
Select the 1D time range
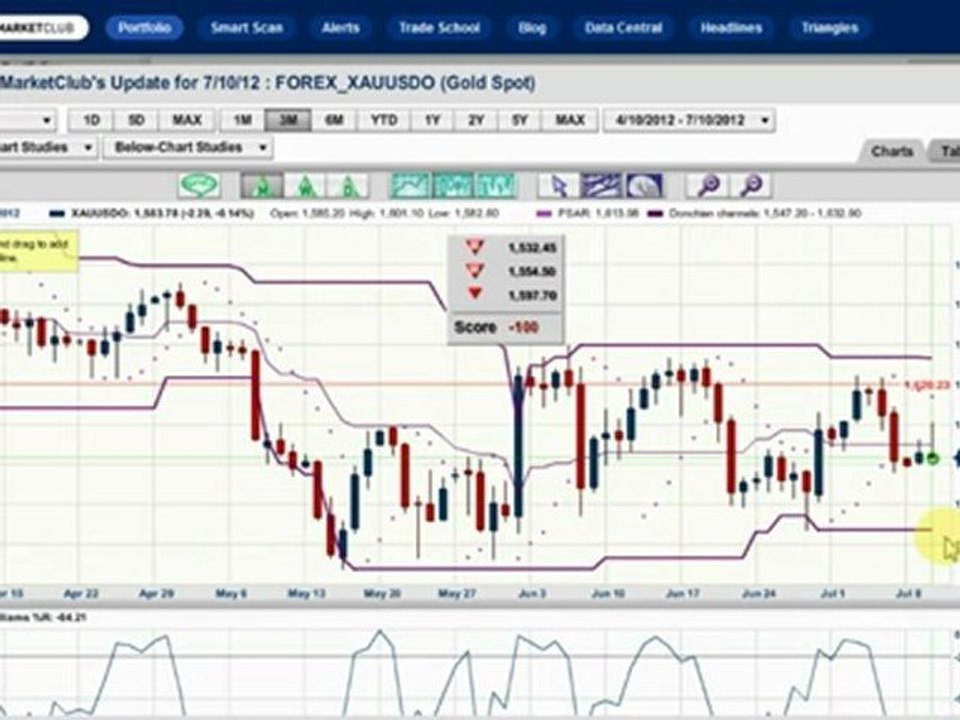point(91,120)
